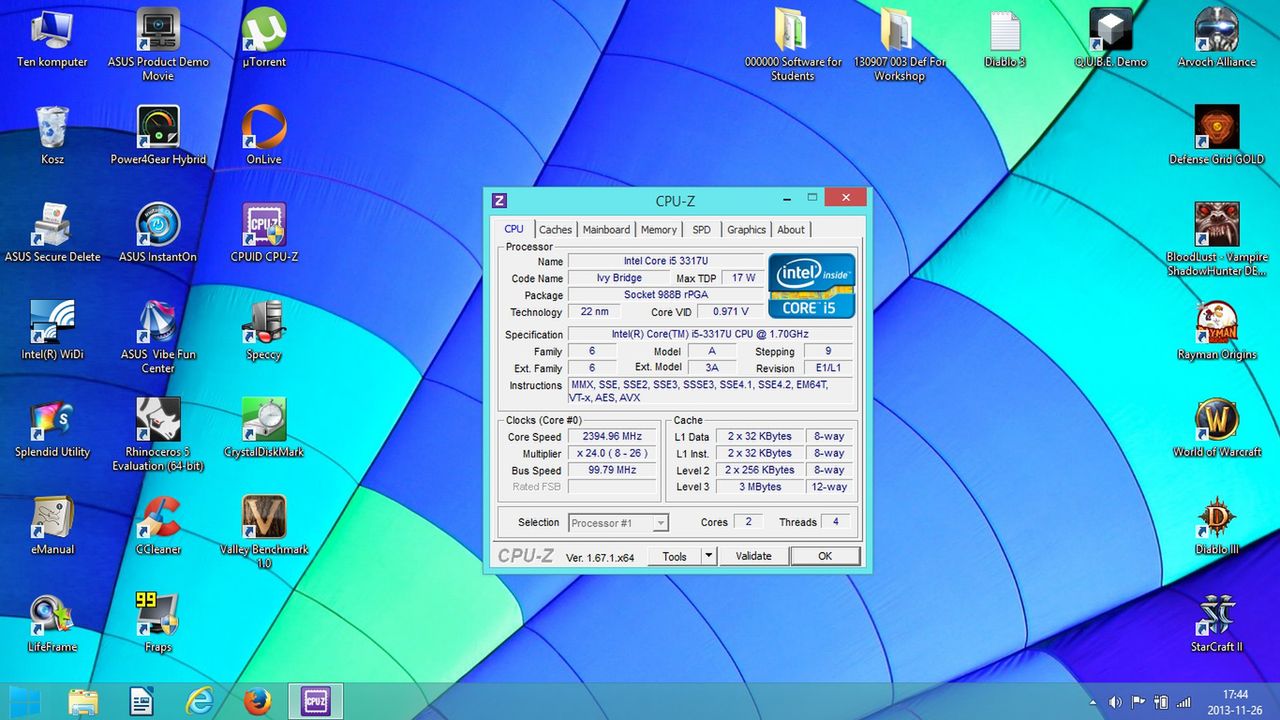Open the About tab

791,230
